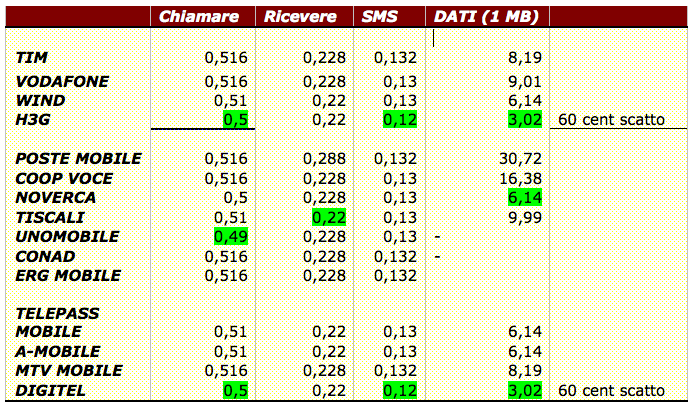Select UNOMOBILE's green Chiamare cell 0,49
The height and width of the screenshot is (412, 696).
[x=231, y=237]
